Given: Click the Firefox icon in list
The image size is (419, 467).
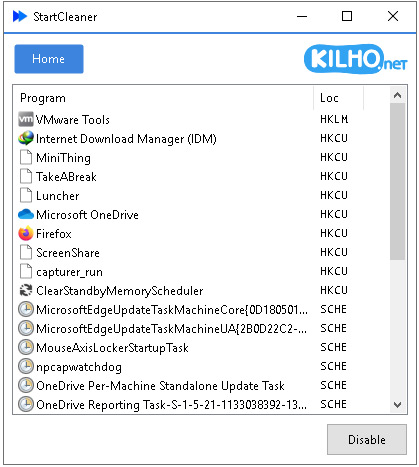Looking at the screenshot, I should click(x=26, y=233).
